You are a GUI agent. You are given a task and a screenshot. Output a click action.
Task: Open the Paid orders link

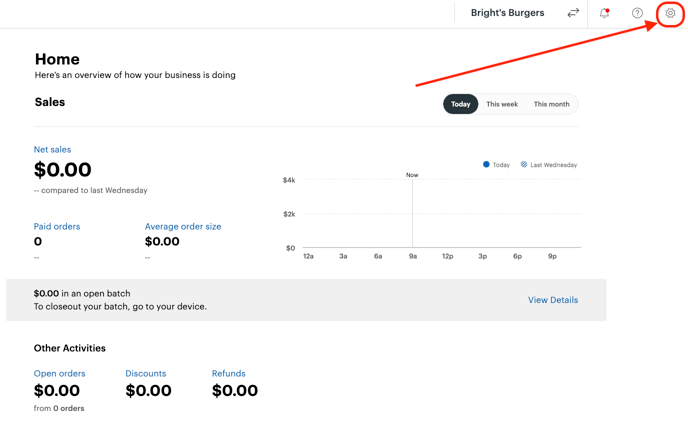(57, 226)
